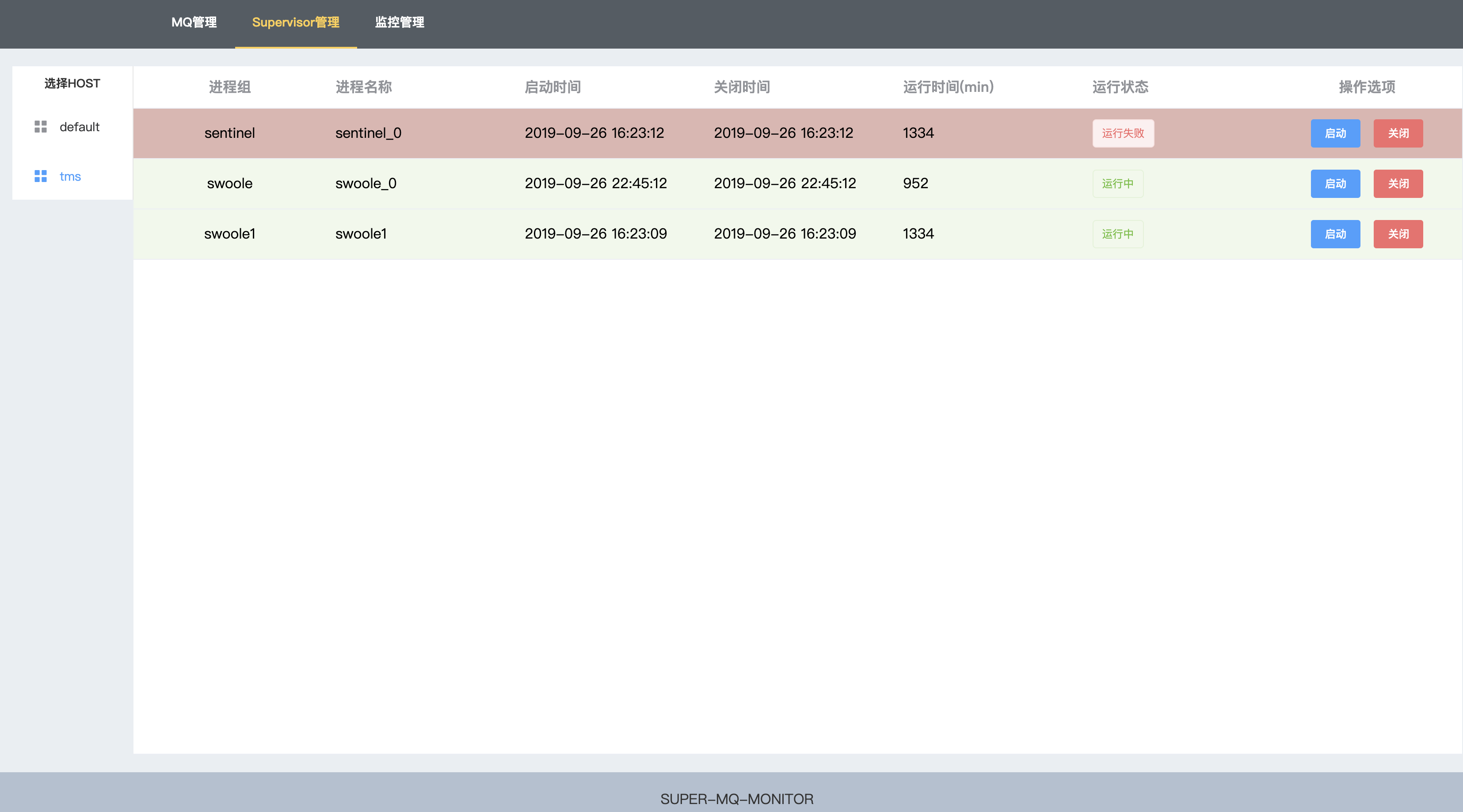Click the 运行中 tag for swoole_0
The height and width of the screenshot is (812, 1463).
tap(1117, 183)
